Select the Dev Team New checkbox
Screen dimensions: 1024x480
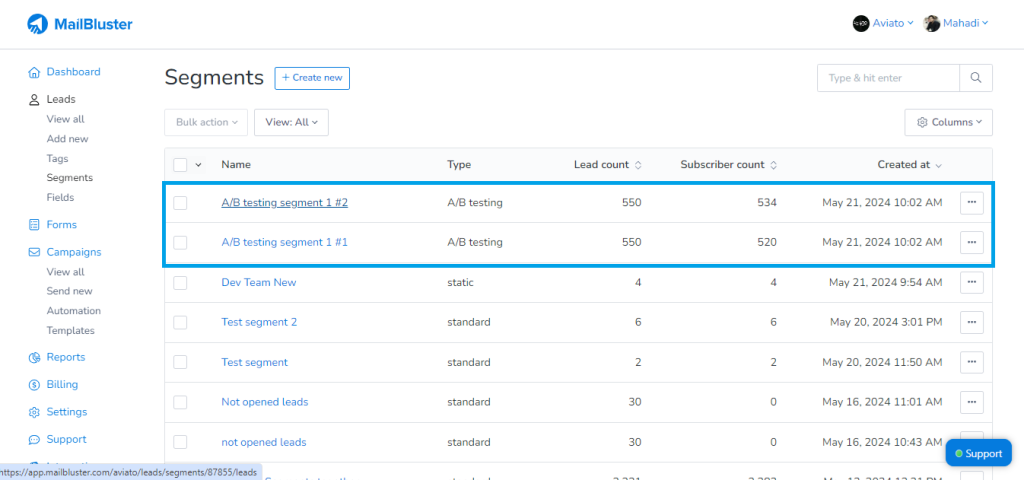pyautogui.click(x=180, y=283)
